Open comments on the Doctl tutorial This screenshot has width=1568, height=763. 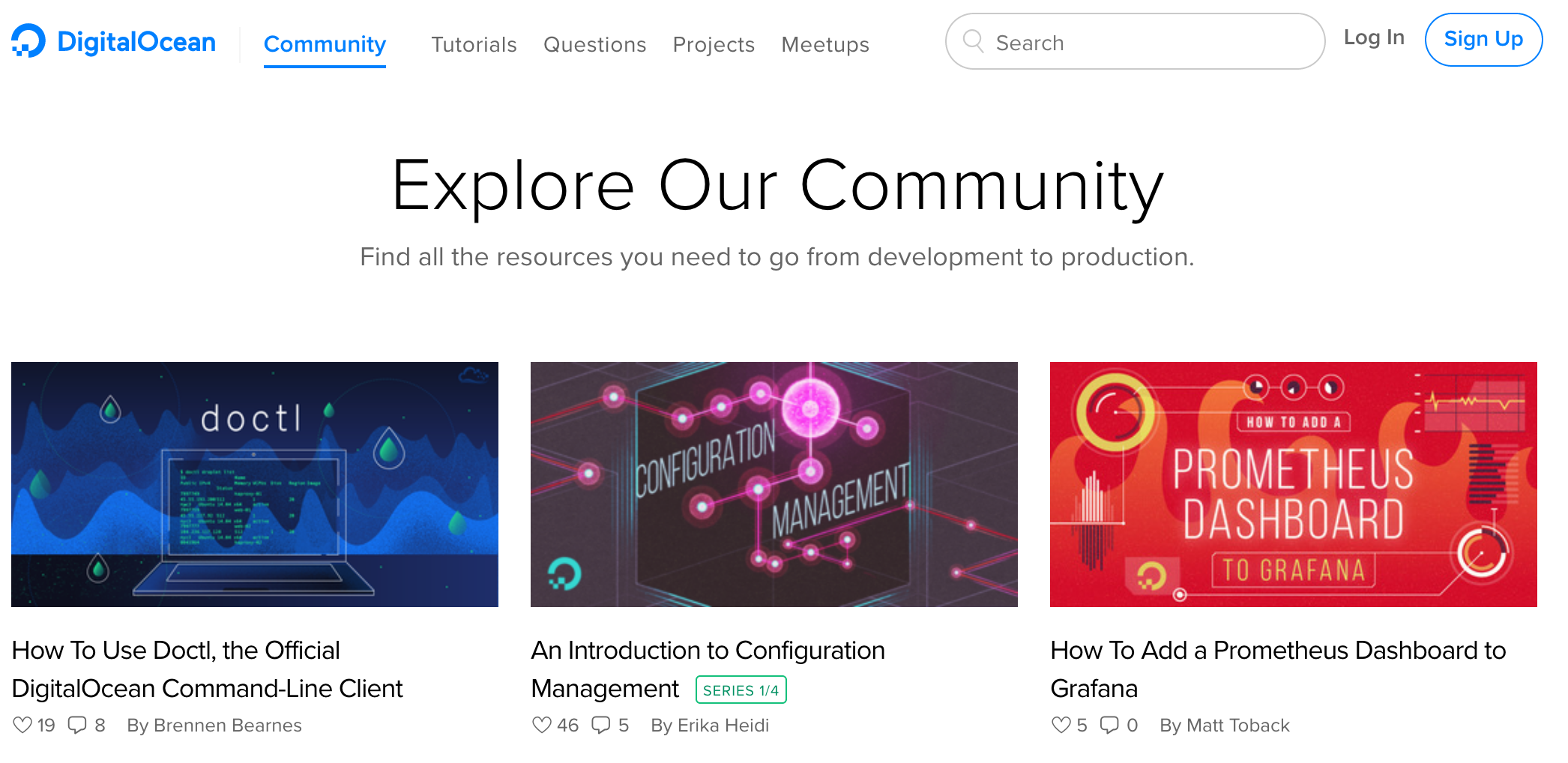pyautogui.click(x=77, y=725)
